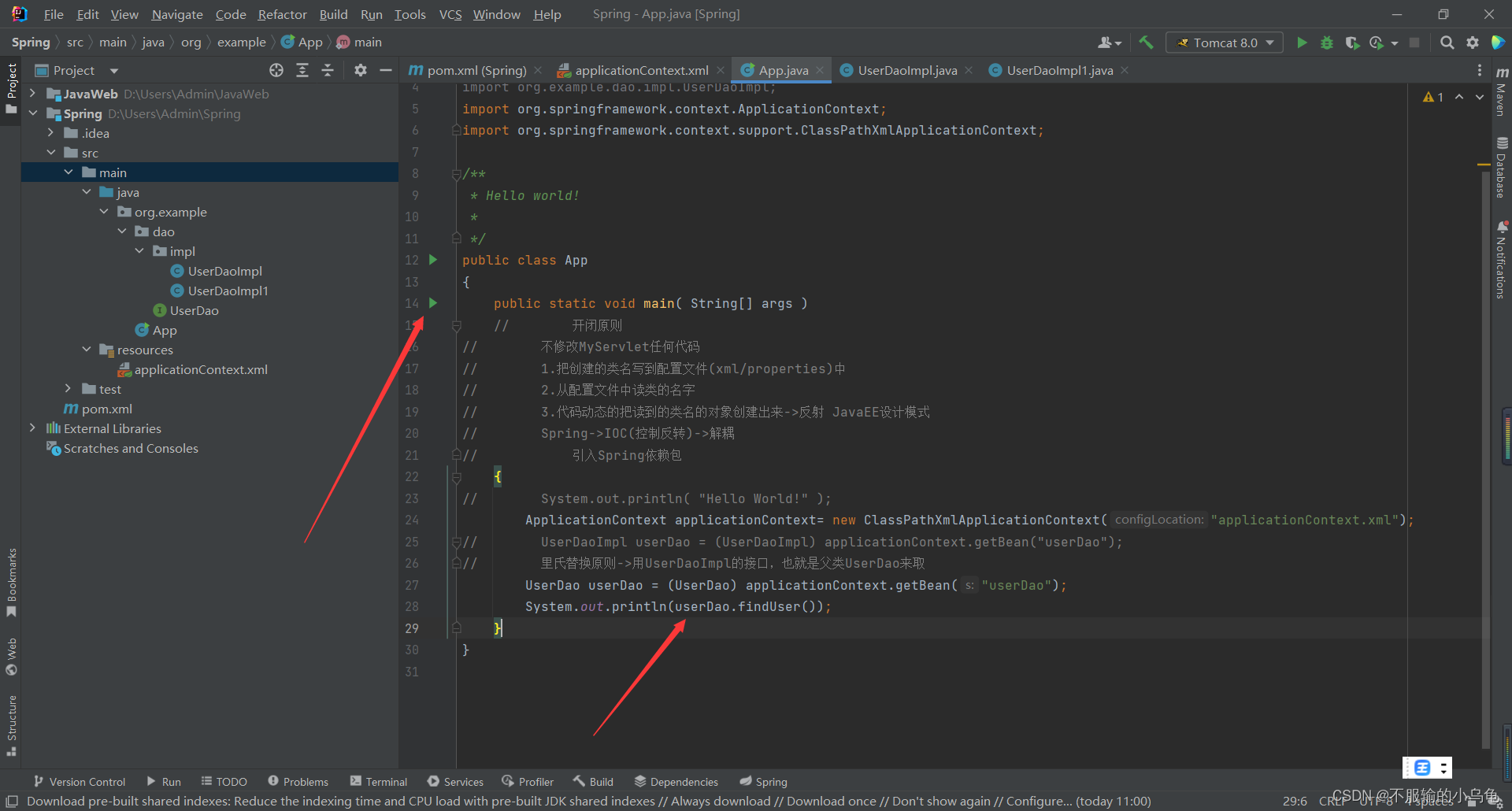Open Search Everywhere magnifier icon
Screen dimensions: 1512x811
point(1447,43)
